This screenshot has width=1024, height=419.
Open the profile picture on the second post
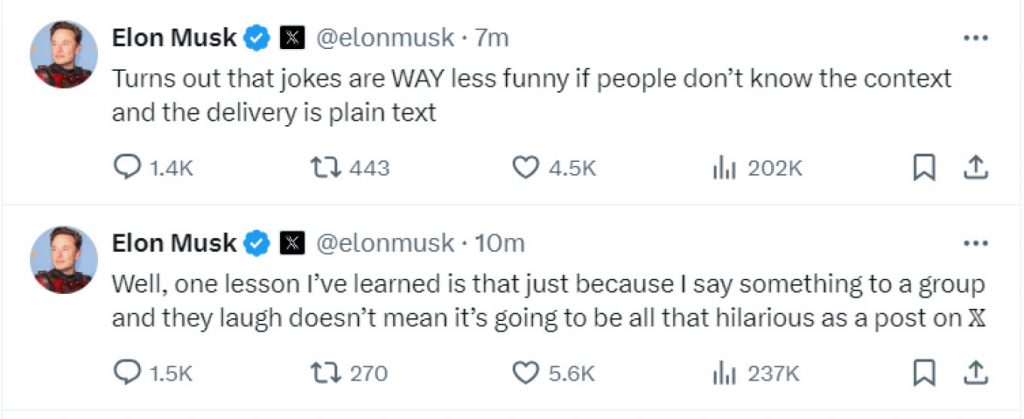[x=65, y=259]
